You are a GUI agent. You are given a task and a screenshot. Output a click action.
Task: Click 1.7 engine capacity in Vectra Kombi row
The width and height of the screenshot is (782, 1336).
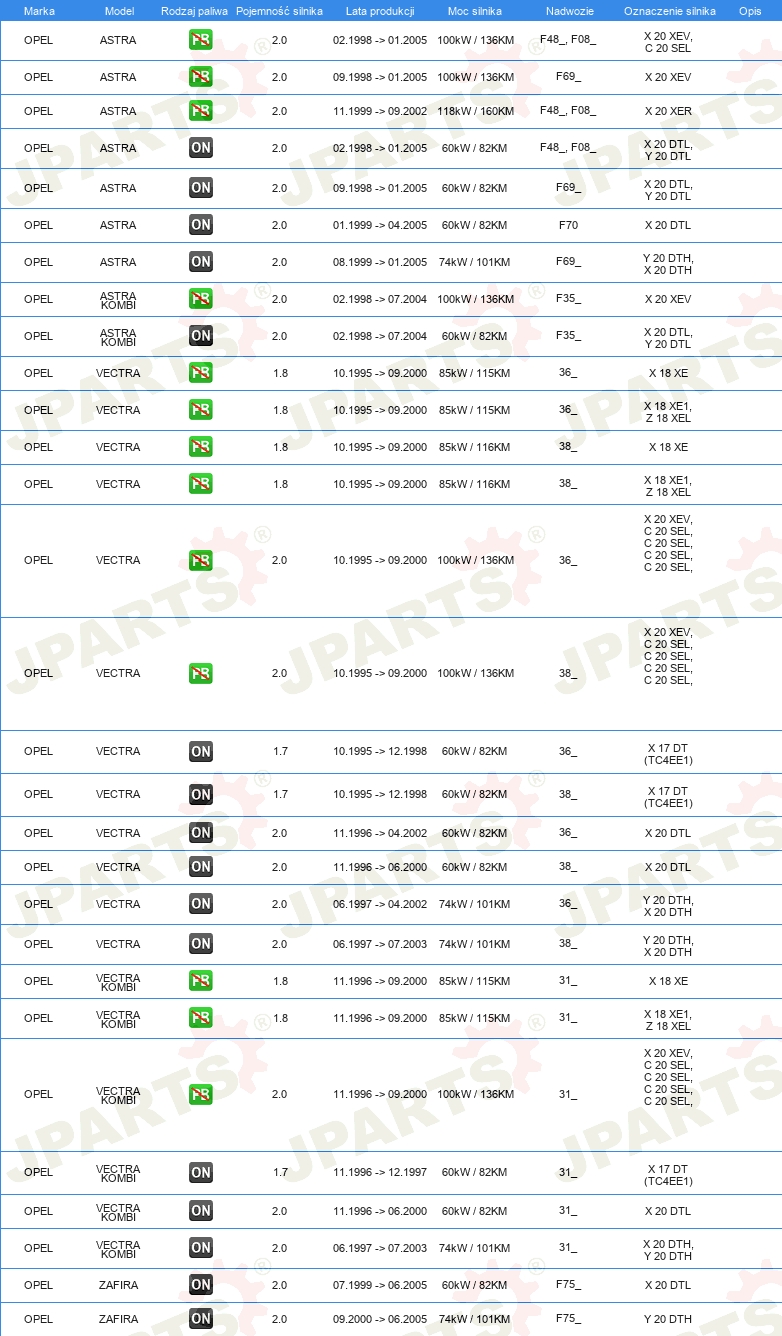click(x=280, y=1172)
